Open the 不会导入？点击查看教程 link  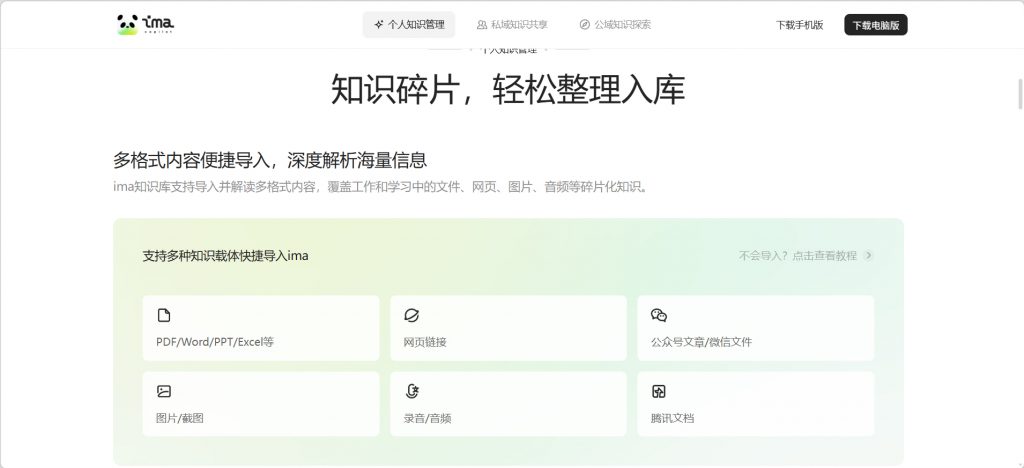(806, 256)
